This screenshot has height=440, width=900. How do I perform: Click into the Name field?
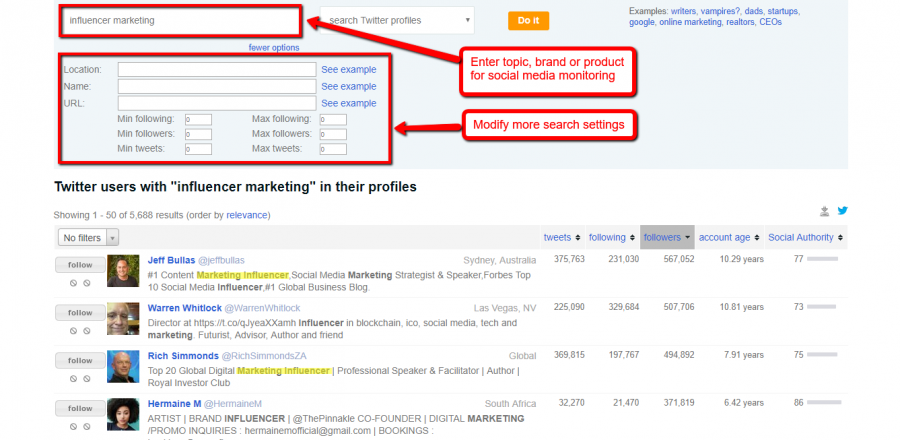click(x=217, y=87)
